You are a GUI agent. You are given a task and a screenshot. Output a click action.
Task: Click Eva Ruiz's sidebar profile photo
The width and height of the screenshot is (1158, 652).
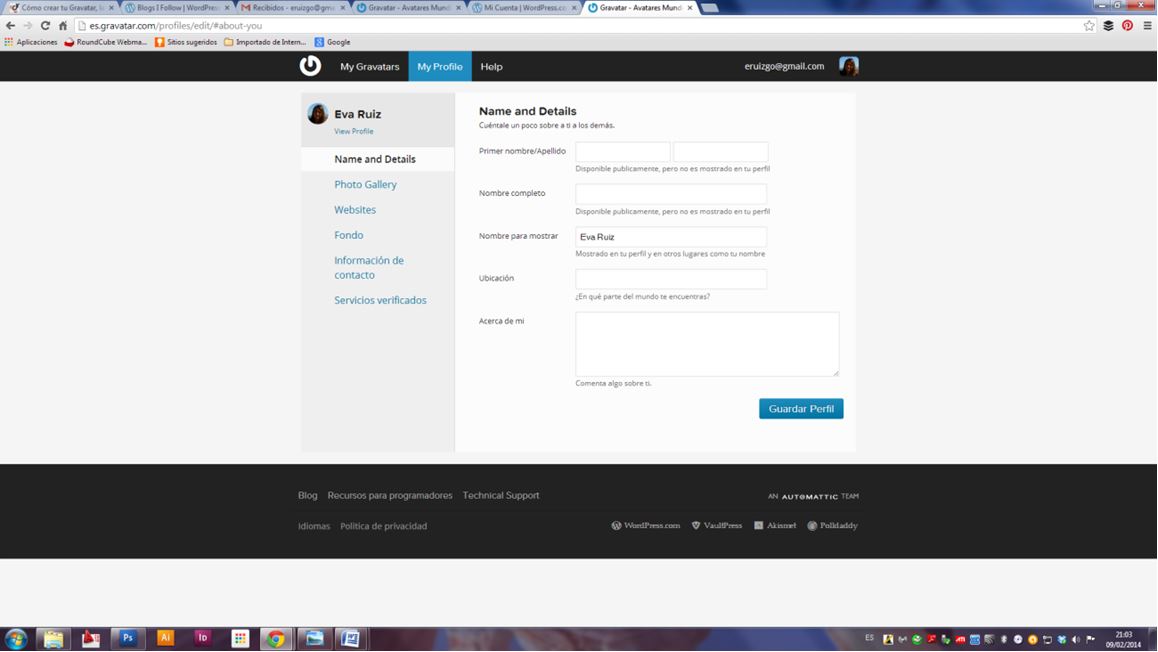point(318,114)
